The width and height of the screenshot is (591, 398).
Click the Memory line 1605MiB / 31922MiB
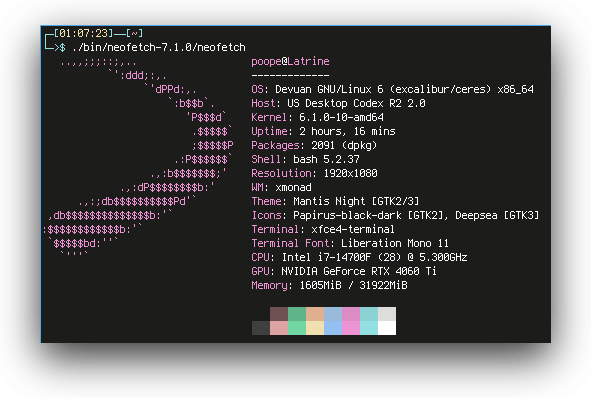[329, 285]
